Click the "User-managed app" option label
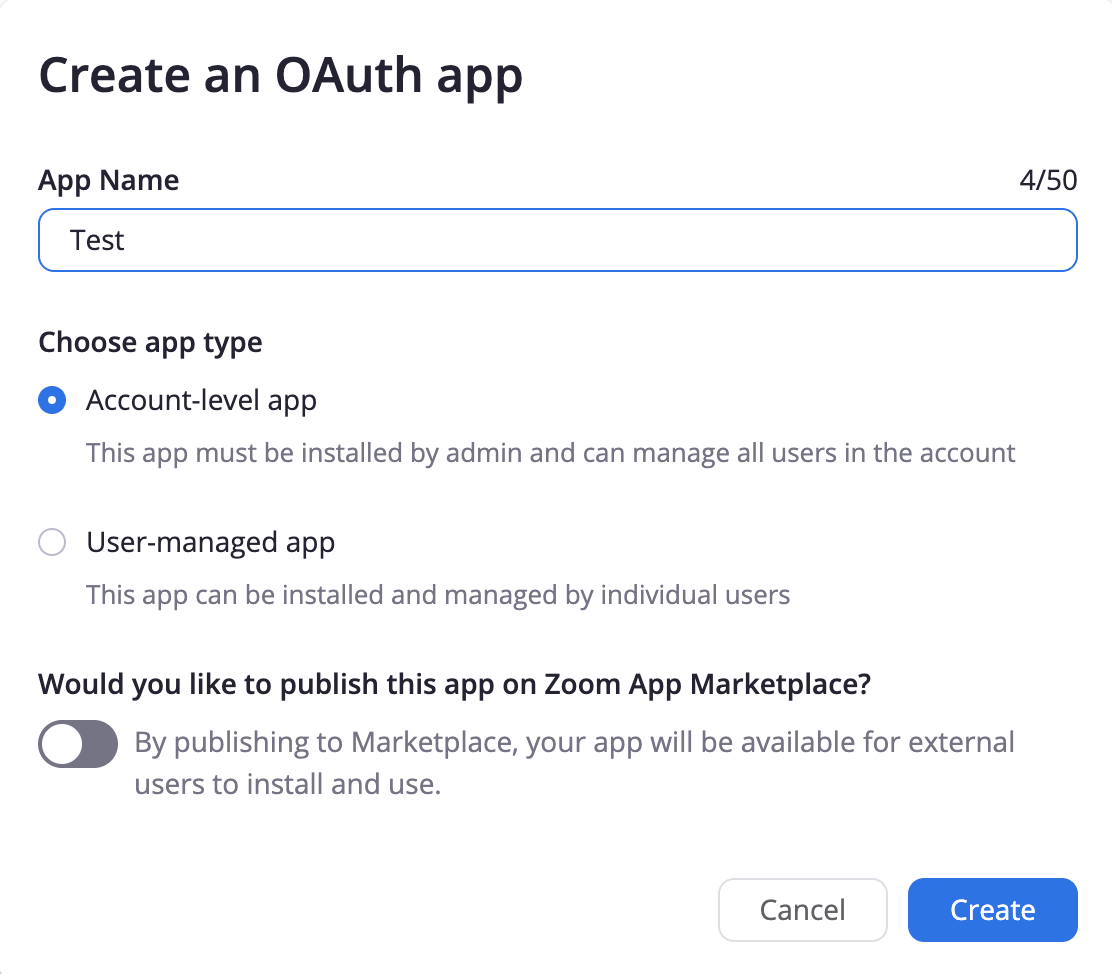The image size is (1112, 974). coord(210,543)
